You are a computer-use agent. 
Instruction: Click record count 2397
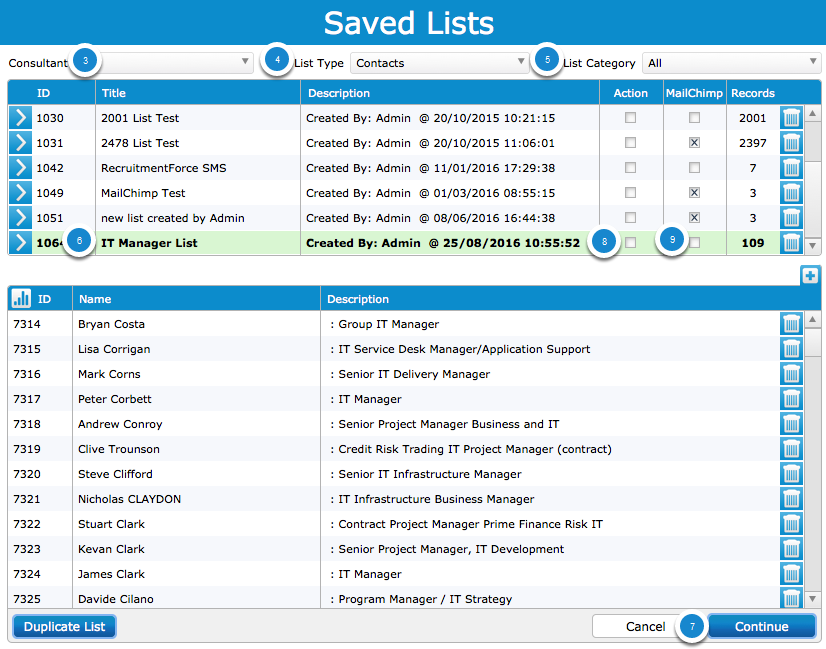coord(752,143)
